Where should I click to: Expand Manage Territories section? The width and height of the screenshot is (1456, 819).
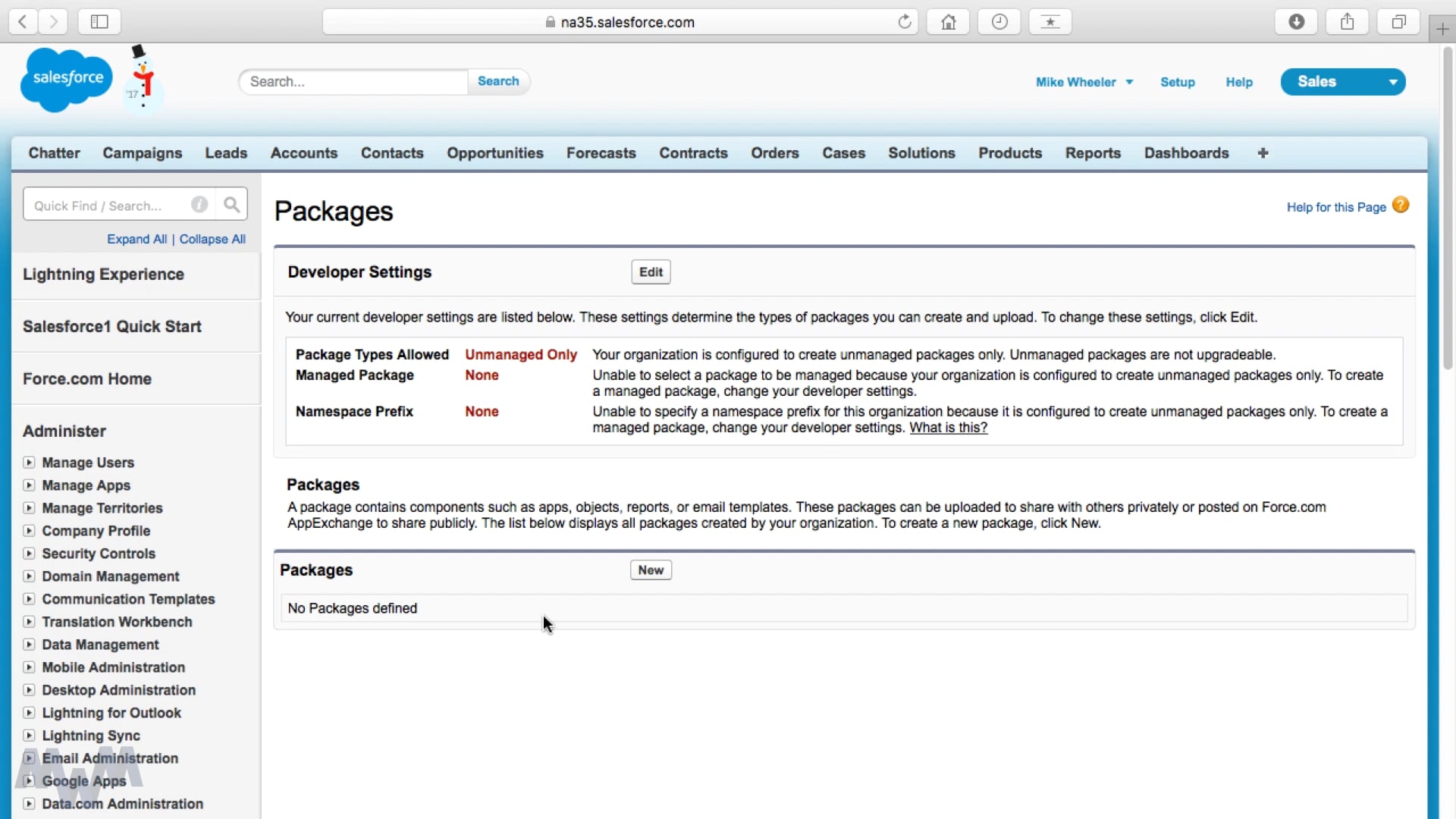pos(29,508)
